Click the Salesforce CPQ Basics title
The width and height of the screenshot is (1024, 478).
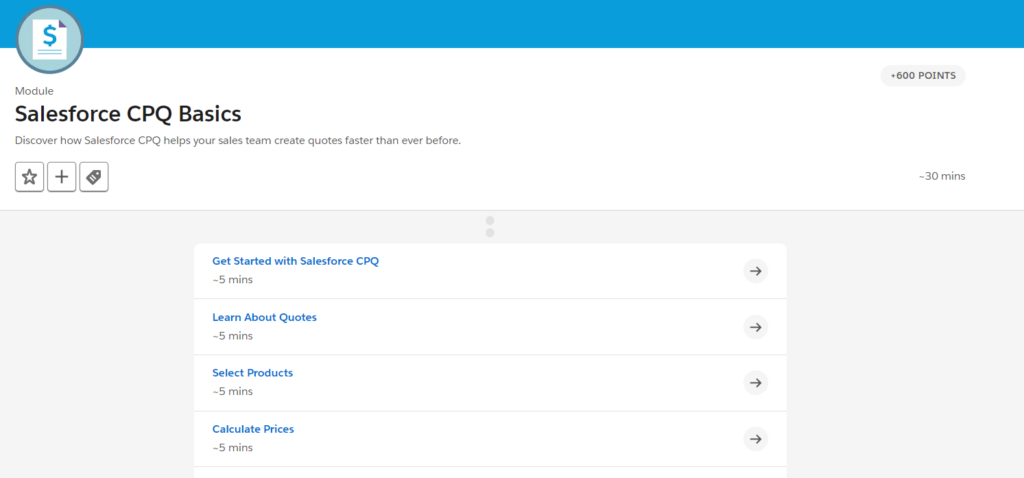(x=128, y=114)
